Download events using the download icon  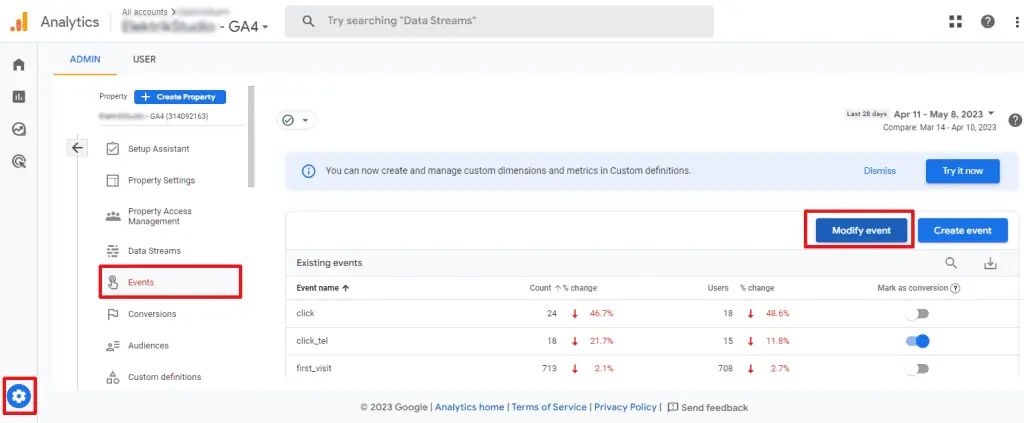point(990,263)
